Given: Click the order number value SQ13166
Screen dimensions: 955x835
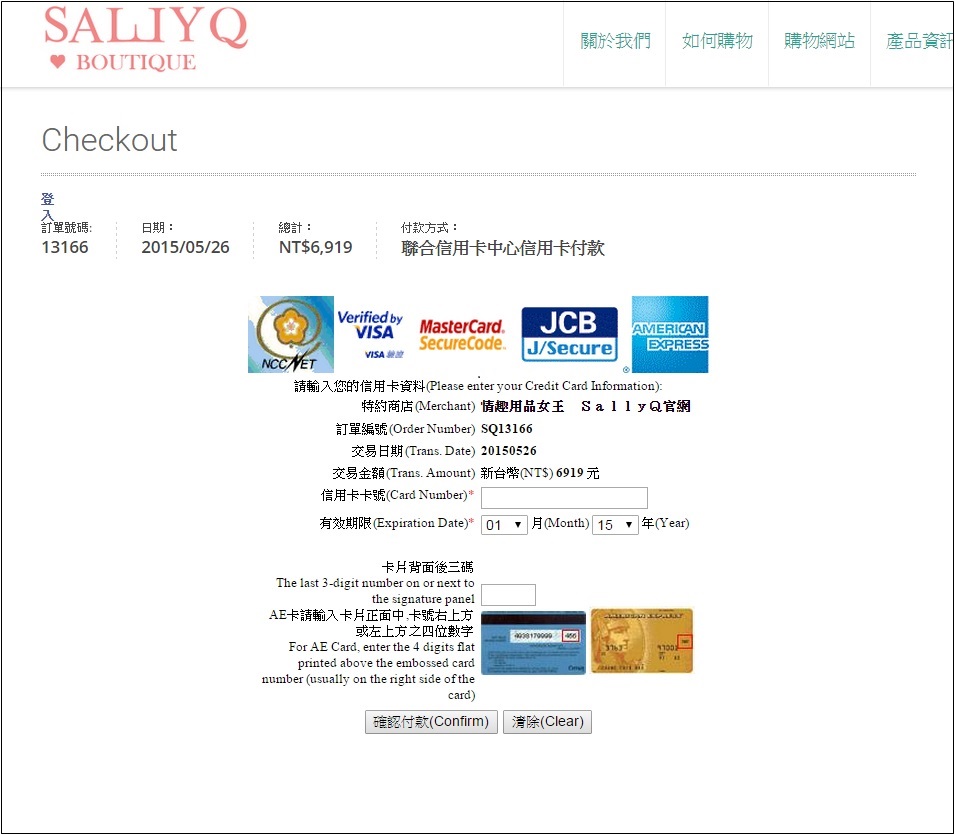Looking at the screenshot, I should (x=507, y=429).
